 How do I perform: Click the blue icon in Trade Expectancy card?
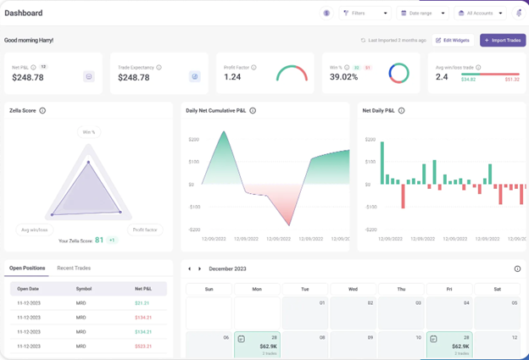tap(195, 77)
